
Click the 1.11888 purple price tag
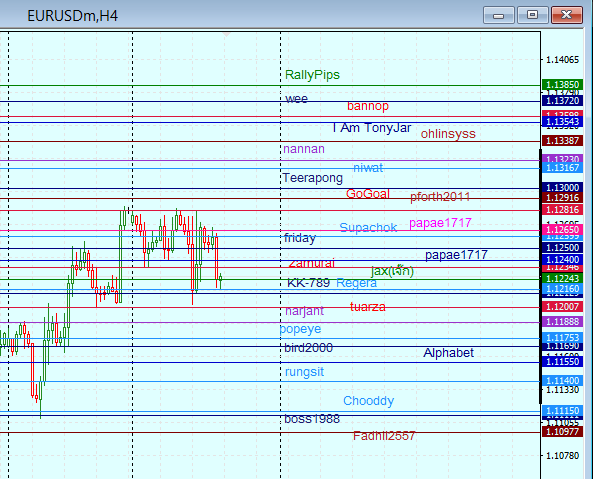click(x=562, y=322)
